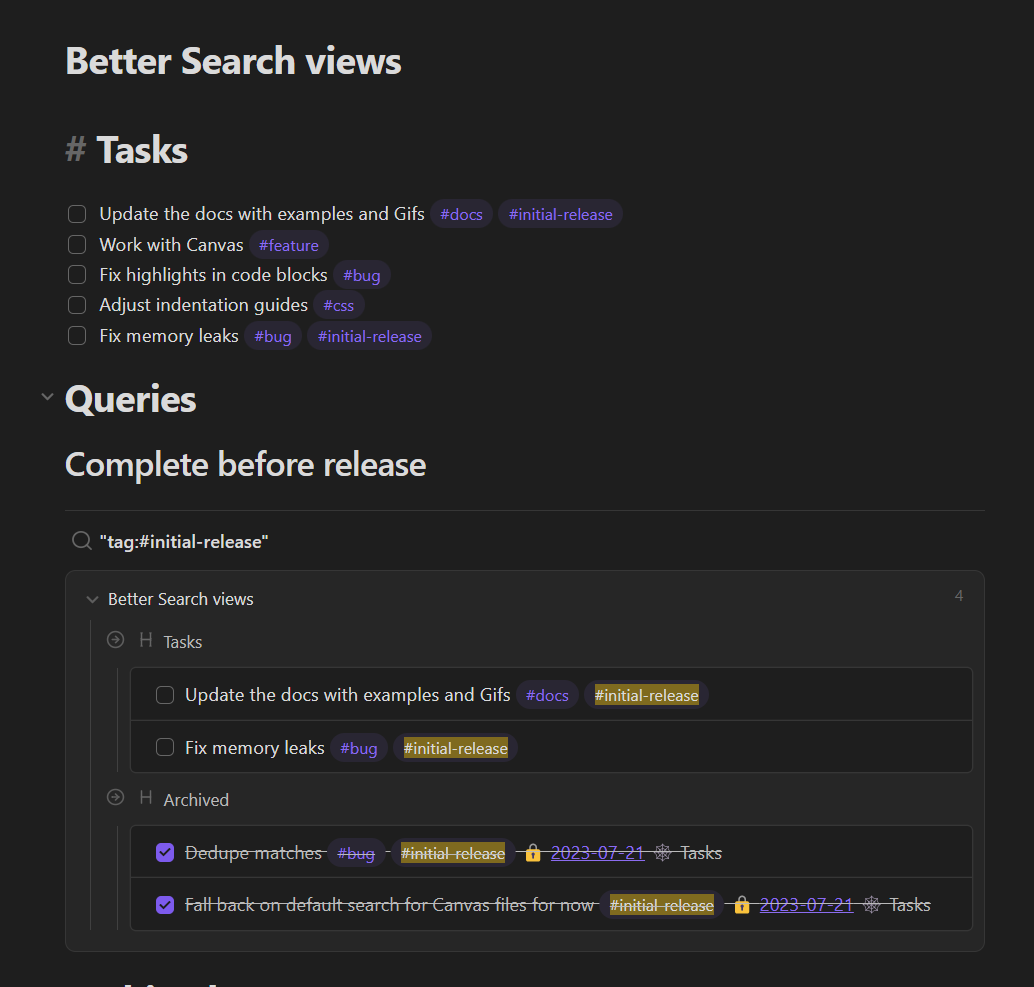Uncheck the completed Dedupe matches checkbox
This screenshot has height=987, width=1034.
coord(164,852)
